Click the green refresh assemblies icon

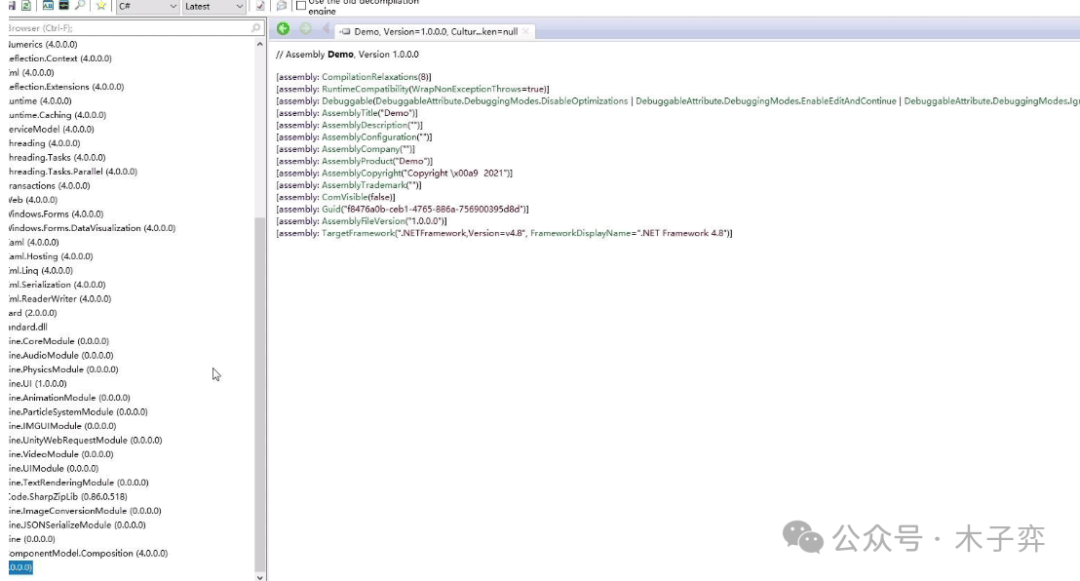point(25,6)
